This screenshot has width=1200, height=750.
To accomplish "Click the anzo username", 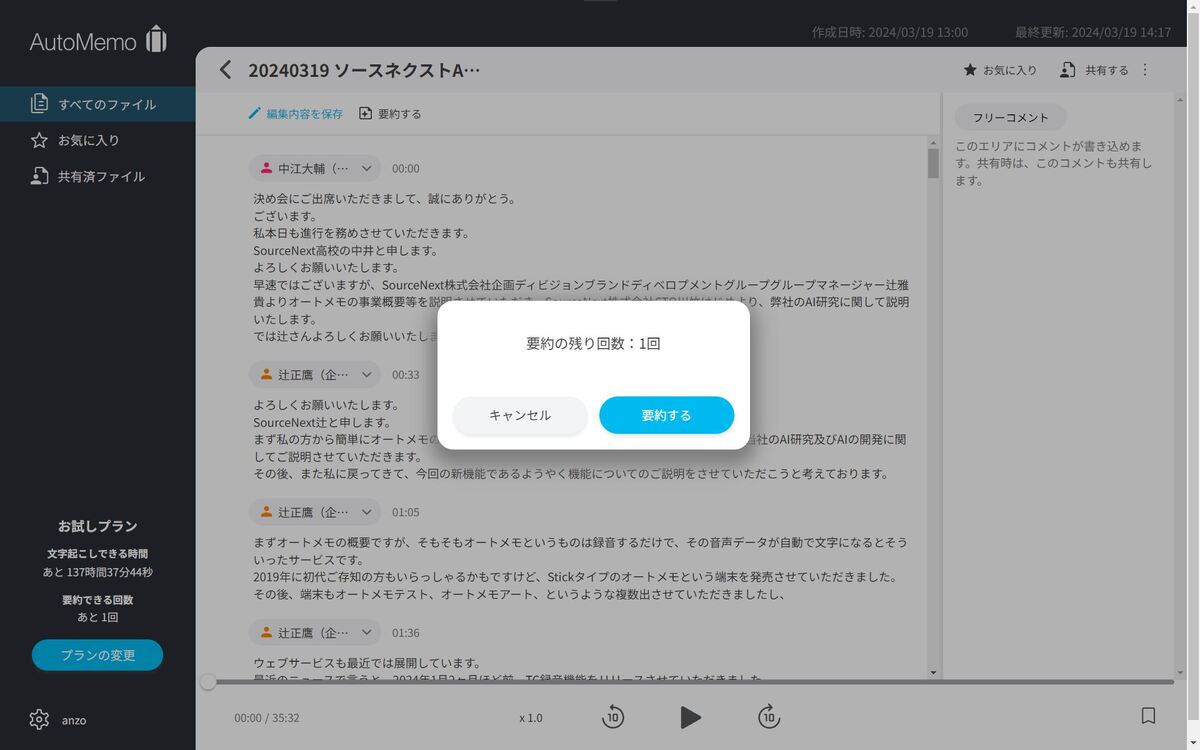I will [74, 720].
